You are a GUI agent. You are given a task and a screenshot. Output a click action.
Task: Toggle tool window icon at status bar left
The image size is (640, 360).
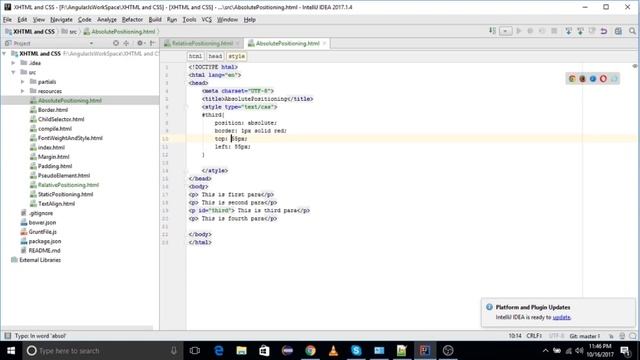tap(7, 336)
